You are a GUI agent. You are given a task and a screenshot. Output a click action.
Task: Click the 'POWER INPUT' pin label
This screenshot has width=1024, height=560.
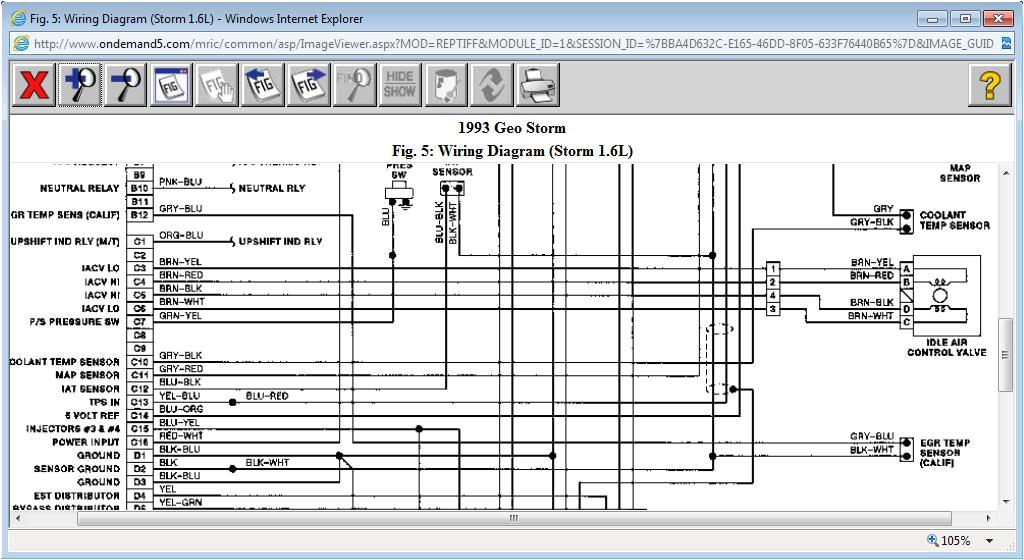[86, 443]
